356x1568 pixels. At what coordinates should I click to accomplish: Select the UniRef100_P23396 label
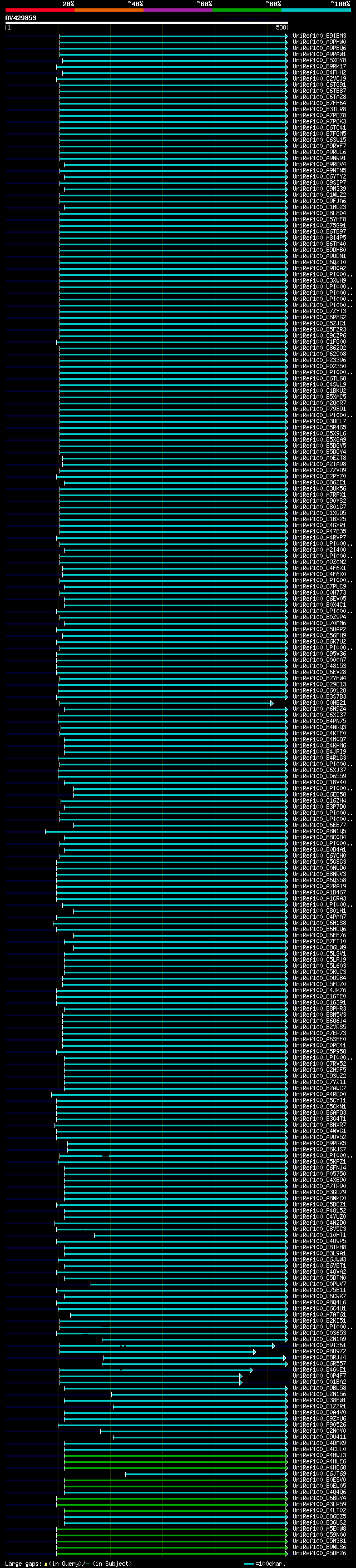pyautogui.click(x=319, y=360)
